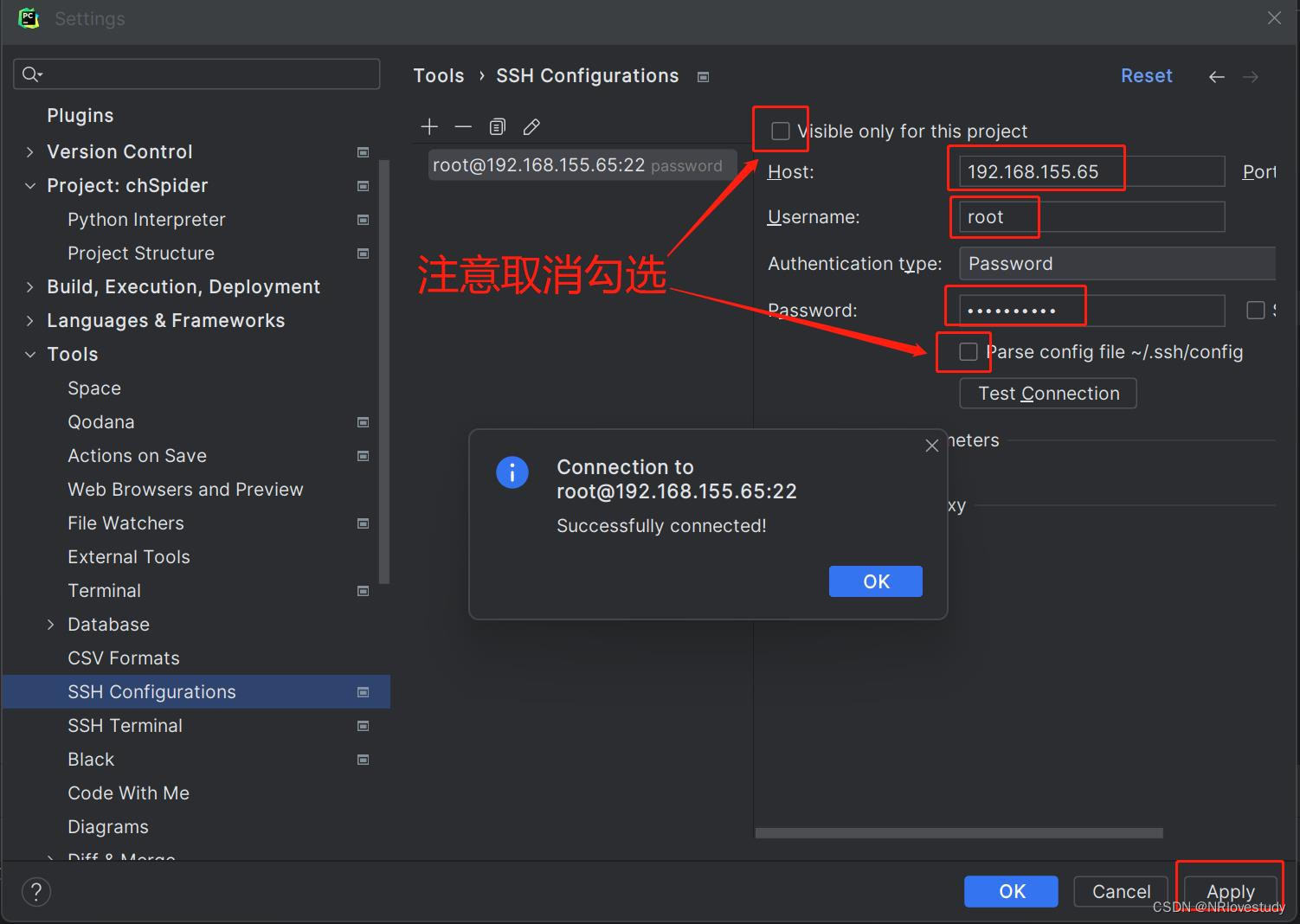
Task: Navigate forward using right arrow icon
Action: pos(1250,76)
